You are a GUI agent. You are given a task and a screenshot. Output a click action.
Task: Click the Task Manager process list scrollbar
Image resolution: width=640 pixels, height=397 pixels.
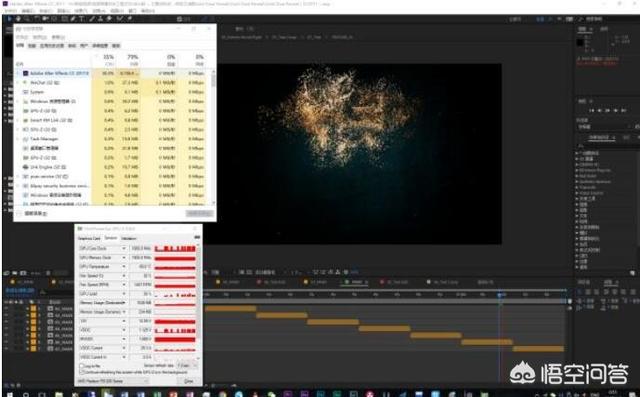click(213, 137)
